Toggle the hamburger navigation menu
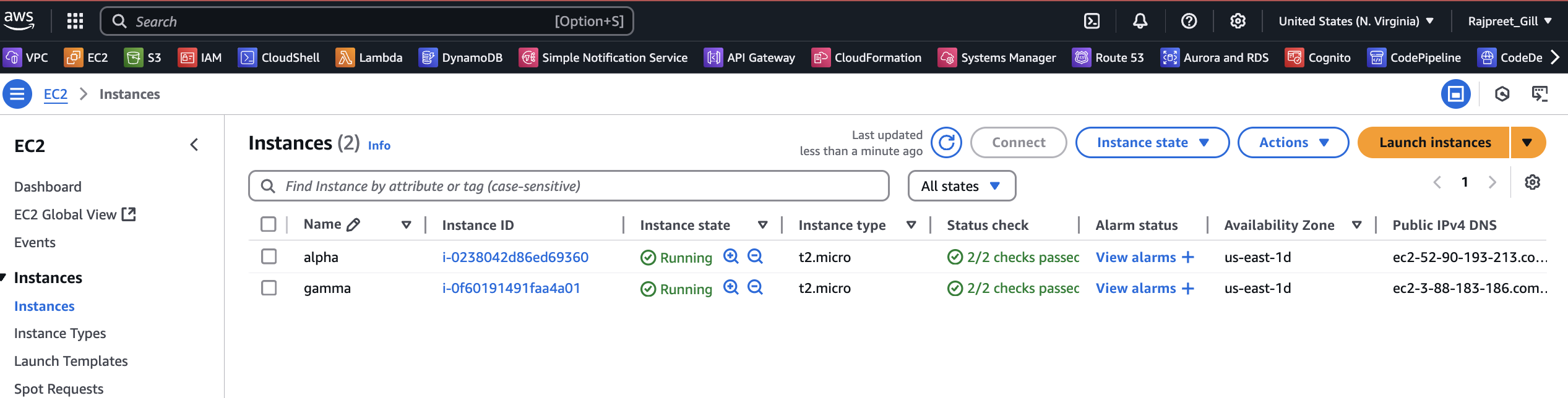 click(x=17, y=94)
